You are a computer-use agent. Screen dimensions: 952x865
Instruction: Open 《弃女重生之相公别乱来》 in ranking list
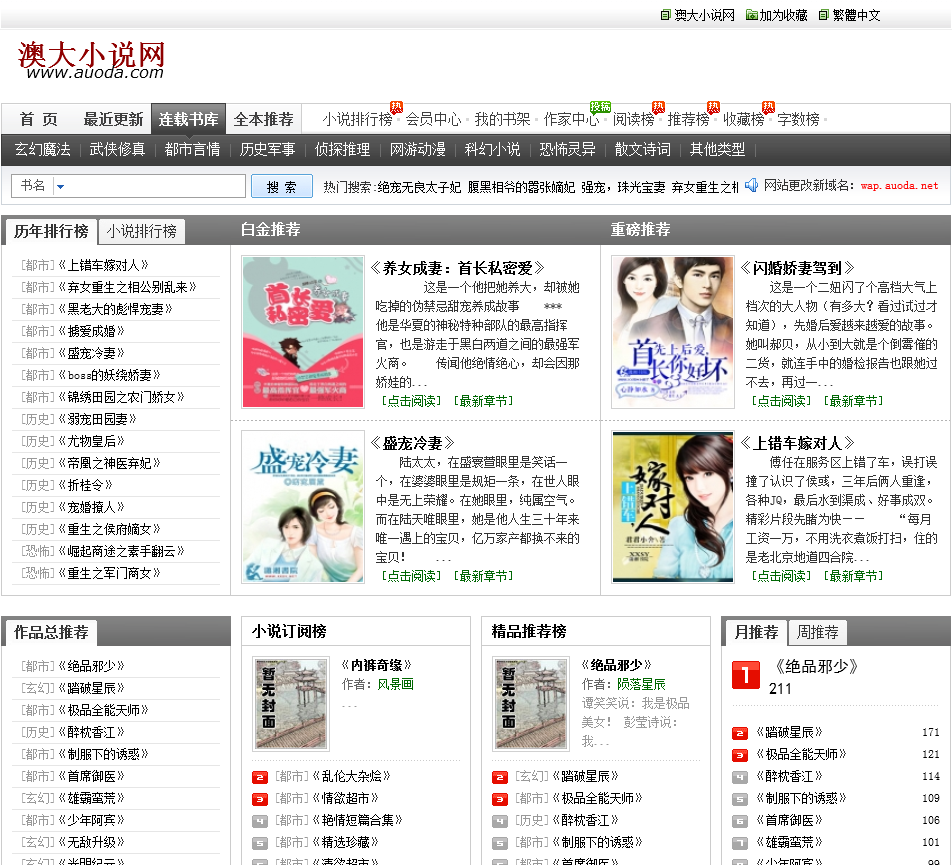(x=128, y=287)
